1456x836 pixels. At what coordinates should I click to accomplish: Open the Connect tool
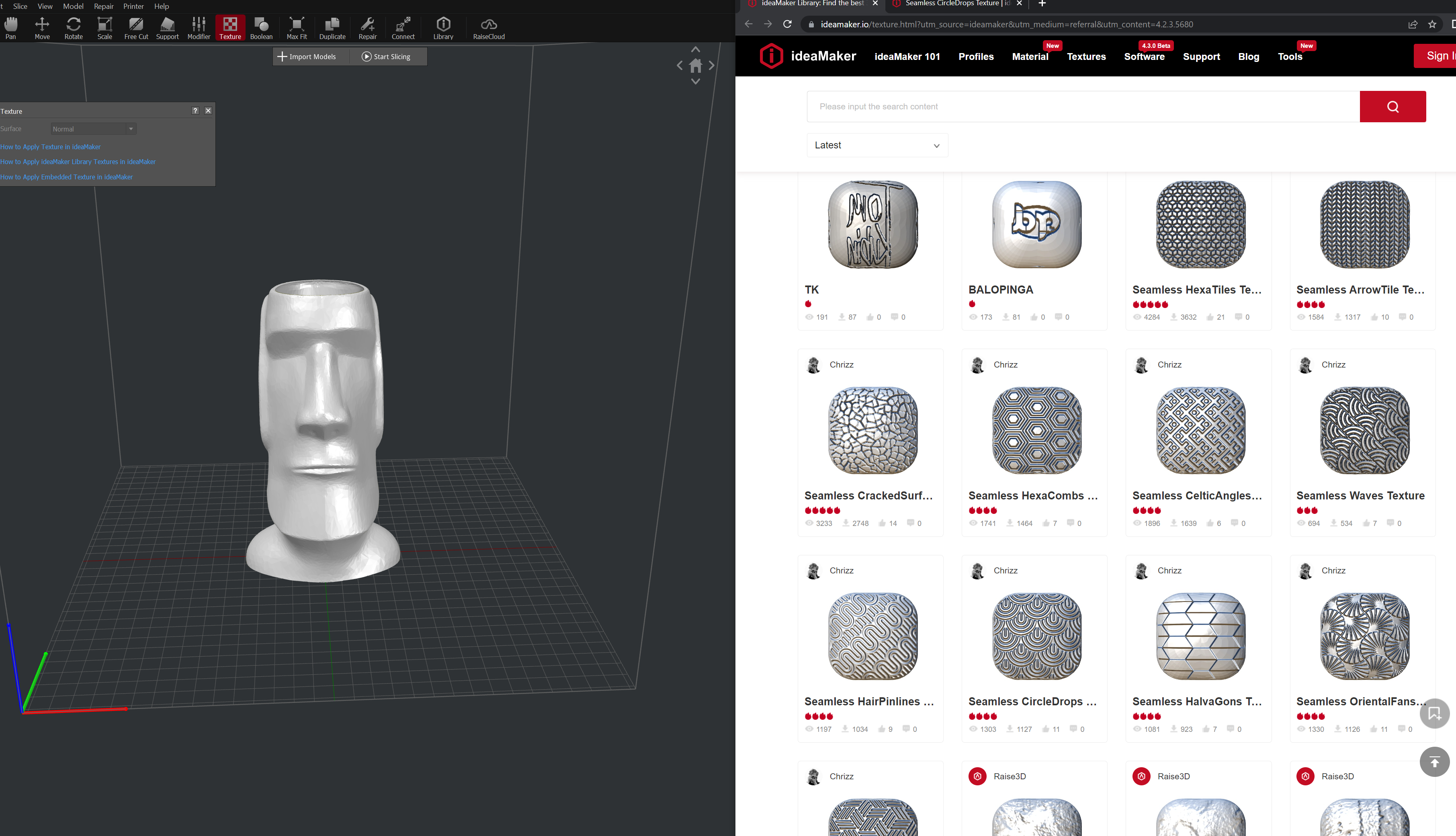(403, 28)
